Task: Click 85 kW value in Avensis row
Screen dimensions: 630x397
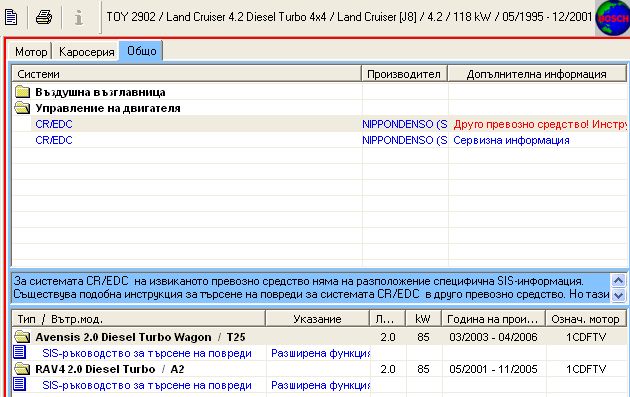Action: [423, 337]
